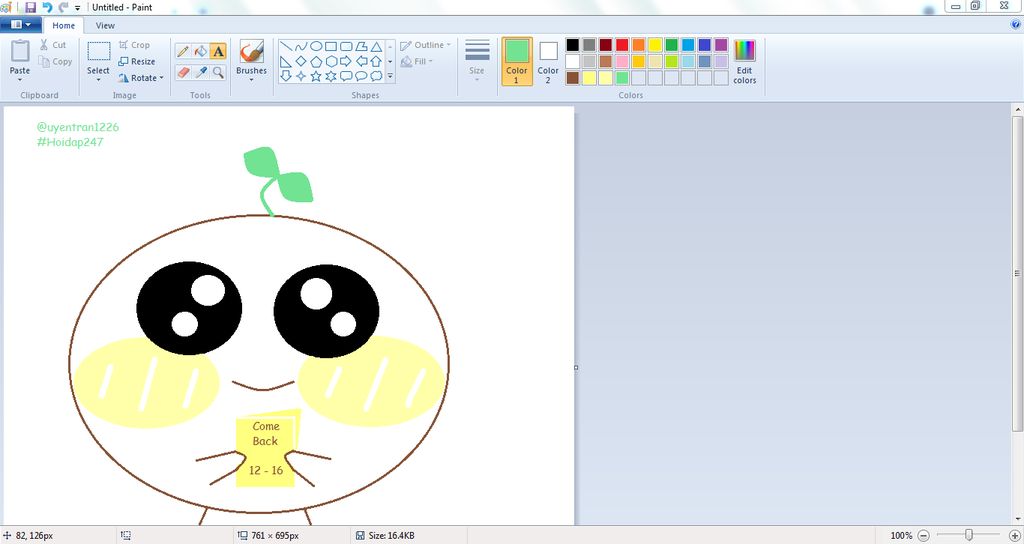The image size is (1024, 544).
Task: Activate Color 1 foreground selector
Action: [x=517, y=61]
